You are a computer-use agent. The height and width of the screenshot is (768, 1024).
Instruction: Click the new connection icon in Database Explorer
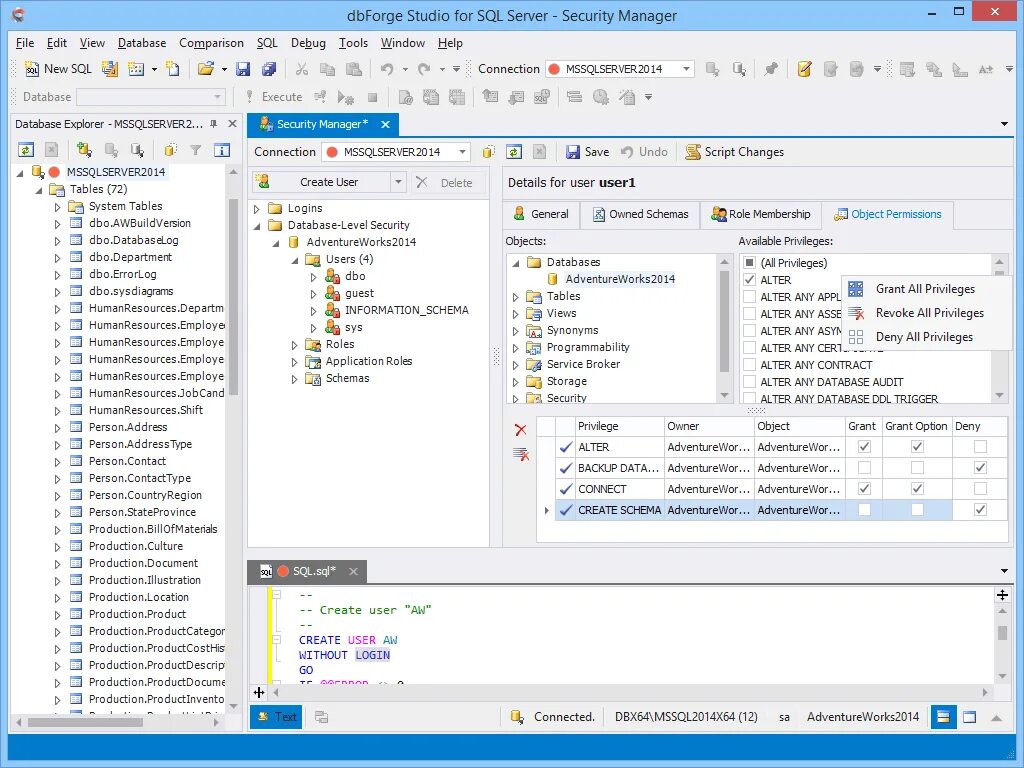[84, 150]
